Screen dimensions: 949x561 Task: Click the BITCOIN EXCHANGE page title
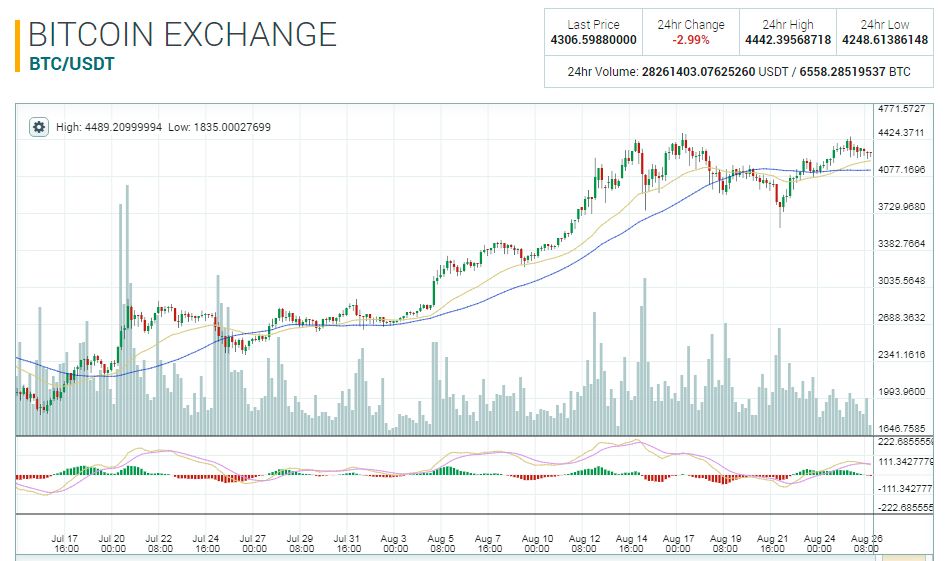(x=182, y=34)
